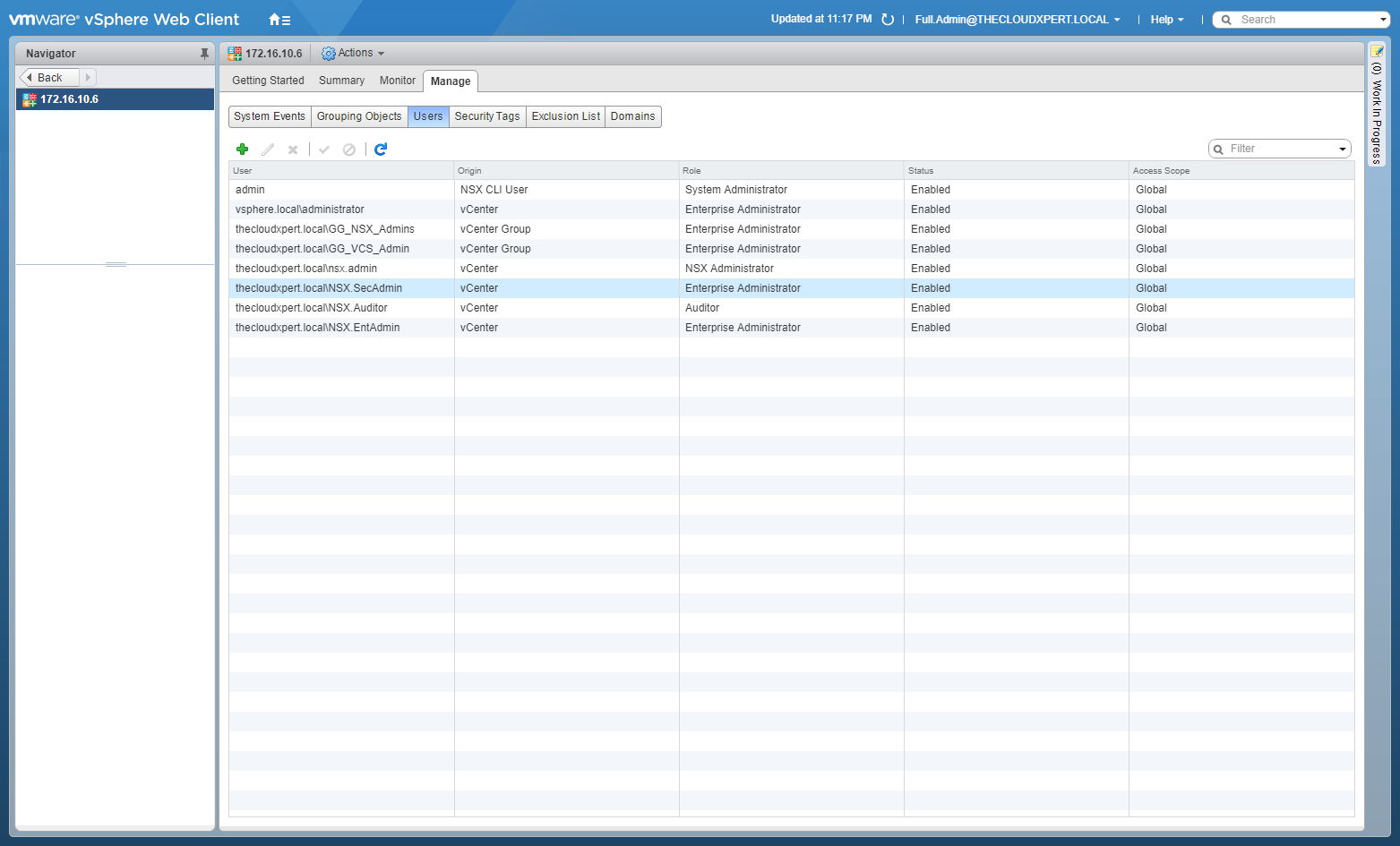Expand the Filter options dropdown arrow
The height and width of the screenshot is (846, 1400).
[1343, 150]
